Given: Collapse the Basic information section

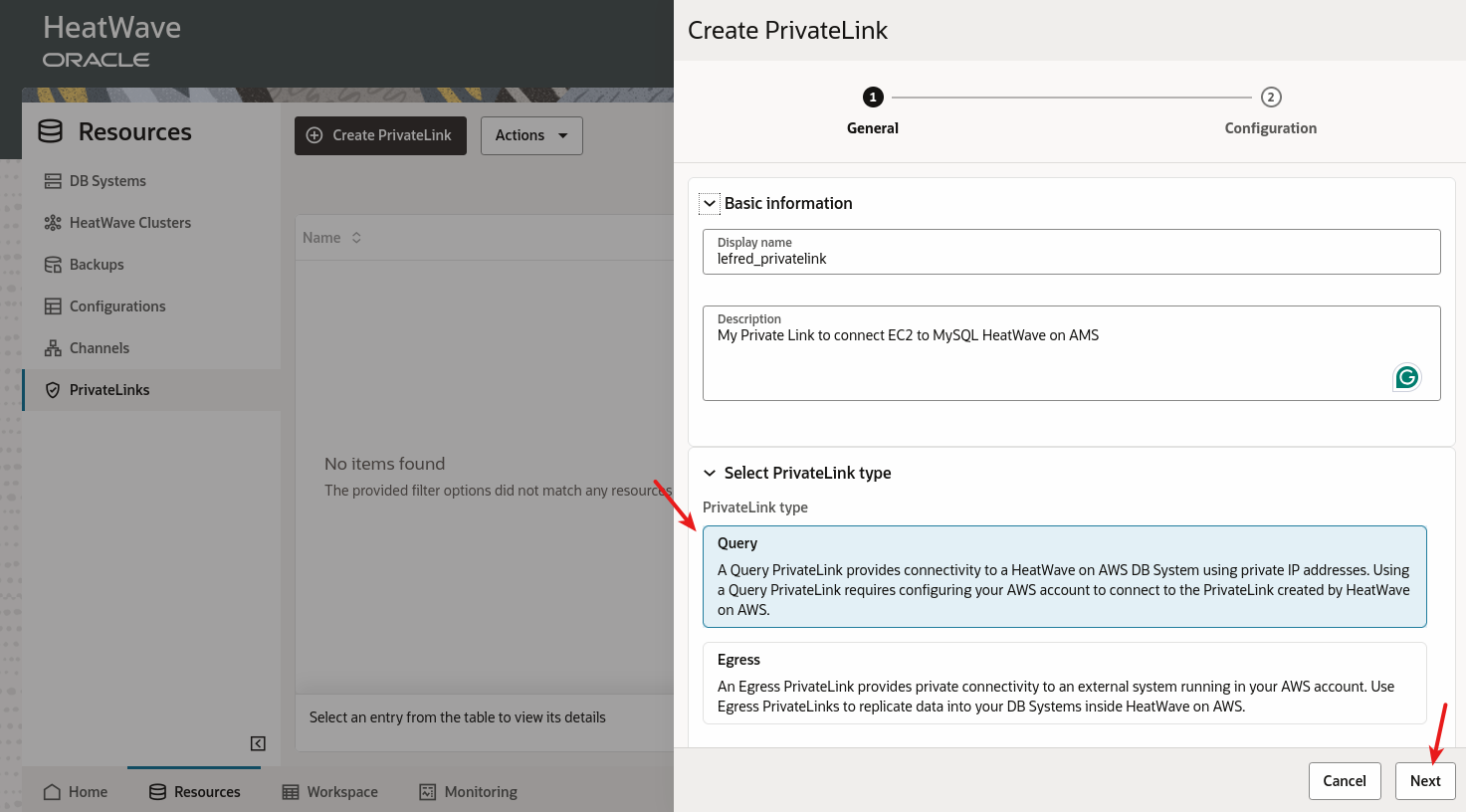Looking at the screenshot, I should pyautogui.click(x=710, y=203).
